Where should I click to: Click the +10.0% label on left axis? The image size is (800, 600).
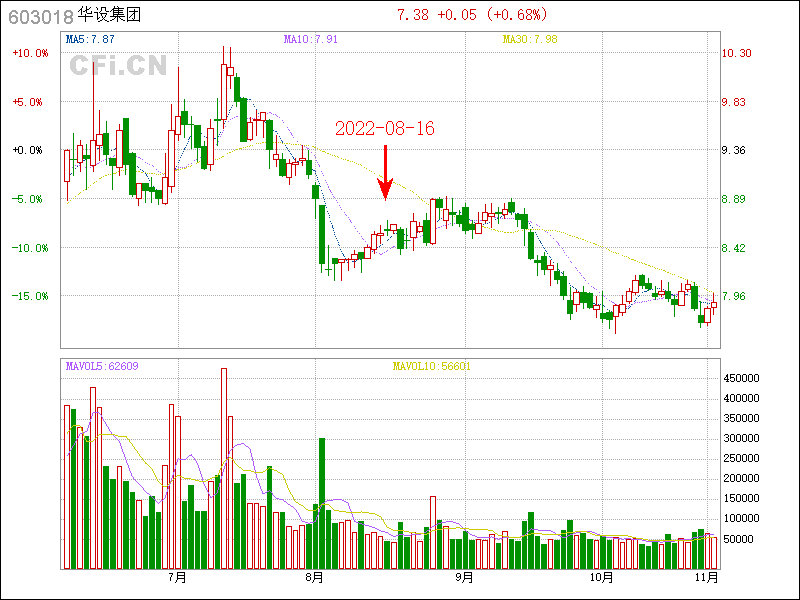click(29, 53)
